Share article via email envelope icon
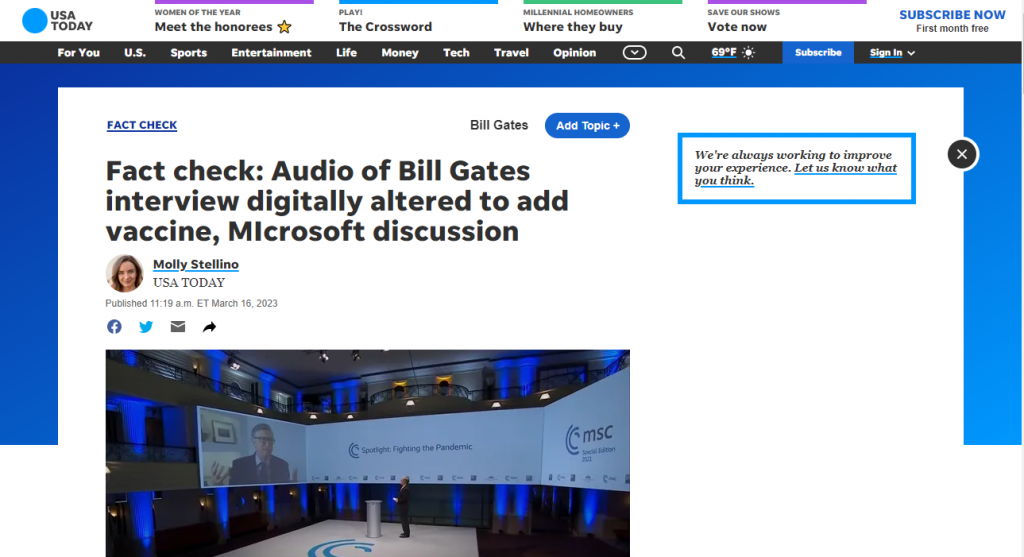This screenshot has height=557, width=1024. click(178, 326)
